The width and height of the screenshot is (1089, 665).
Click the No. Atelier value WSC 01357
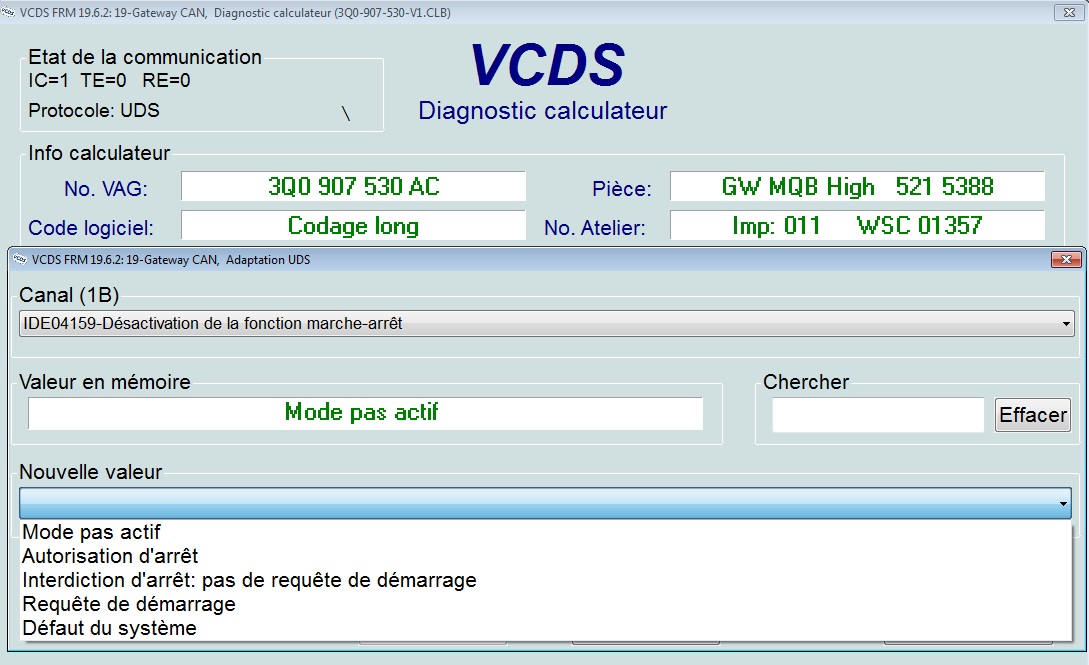pyautogui.click(x=857, y=226)
